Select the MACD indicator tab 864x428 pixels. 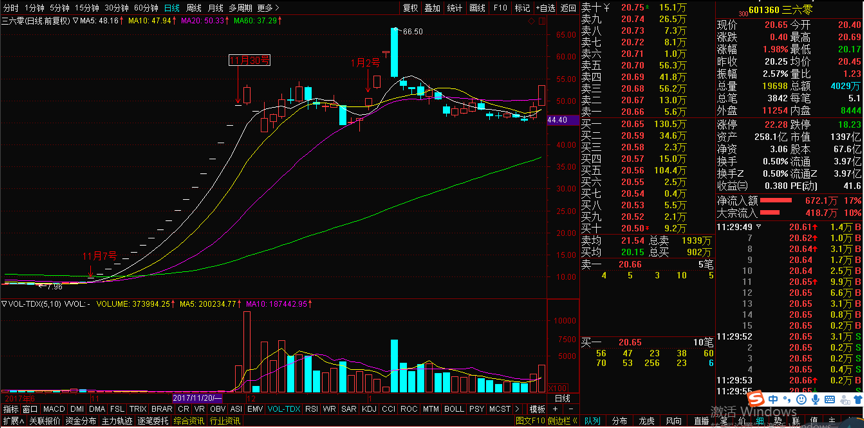click(x=53, y=409)
